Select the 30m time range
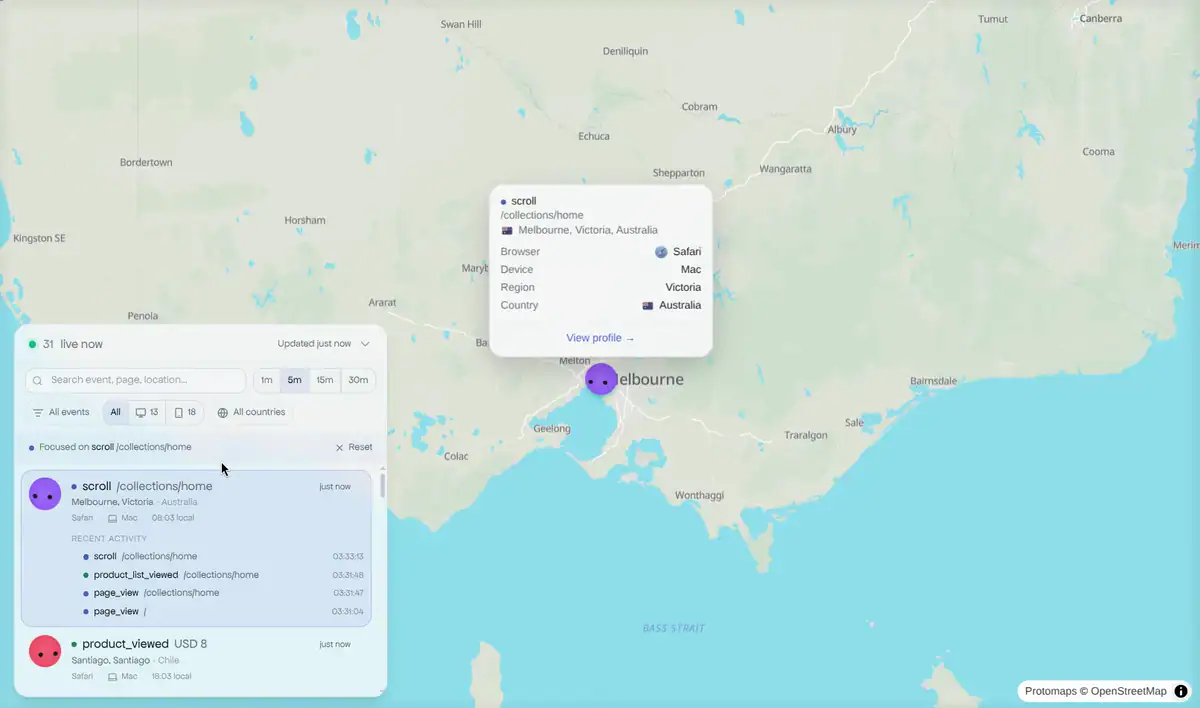 (358, 380)
